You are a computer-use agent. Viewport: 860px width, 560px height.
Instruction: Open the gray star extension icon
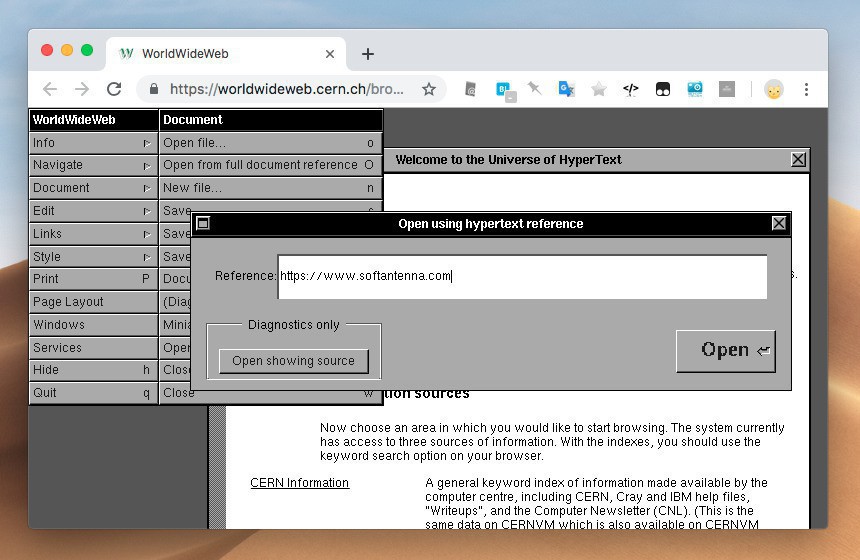[x=598, y=89]
